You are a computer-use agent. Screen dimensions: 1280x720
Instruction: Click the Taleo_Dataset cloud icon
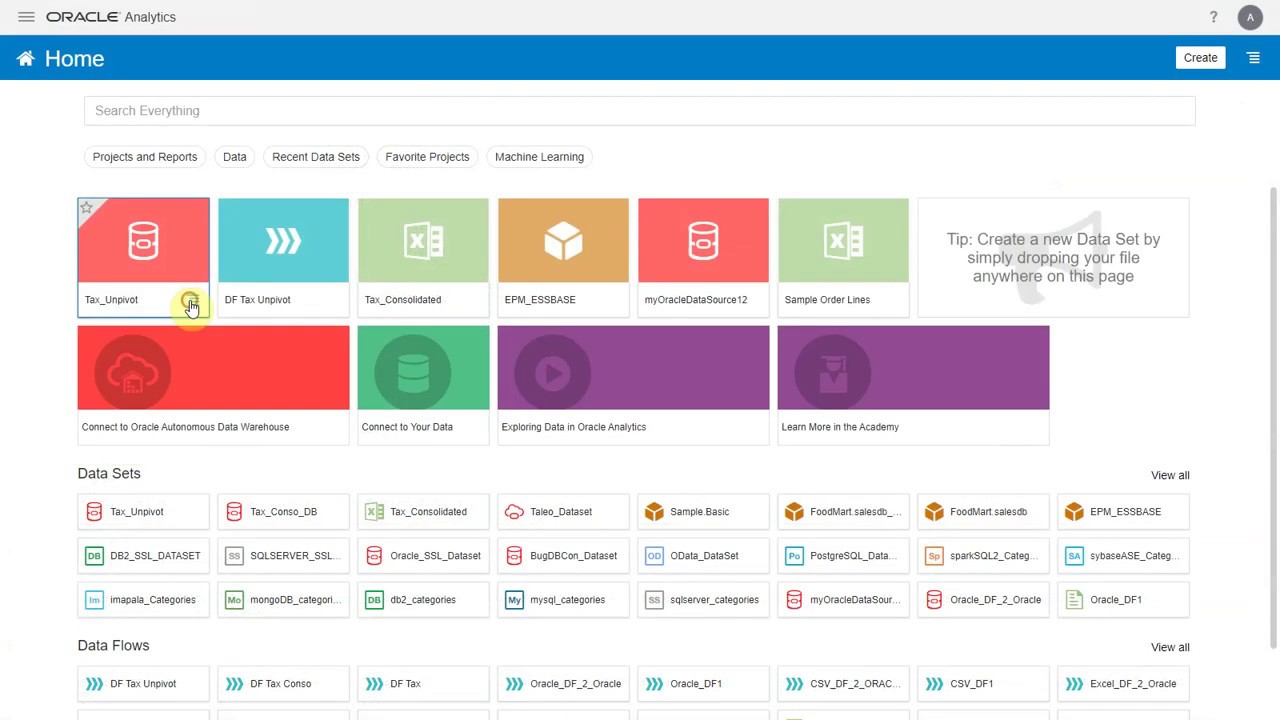click(514, 512)
